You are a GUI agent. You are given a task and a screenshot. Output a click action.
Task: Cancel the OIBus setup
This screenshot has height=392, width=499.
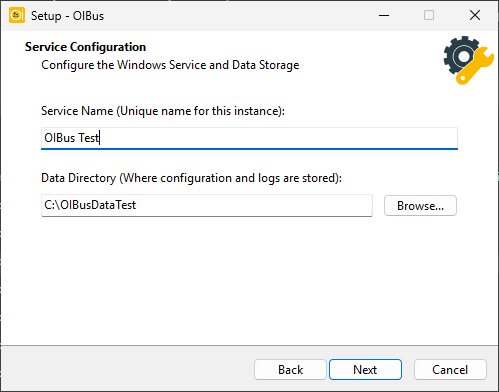tap(450, 370)
